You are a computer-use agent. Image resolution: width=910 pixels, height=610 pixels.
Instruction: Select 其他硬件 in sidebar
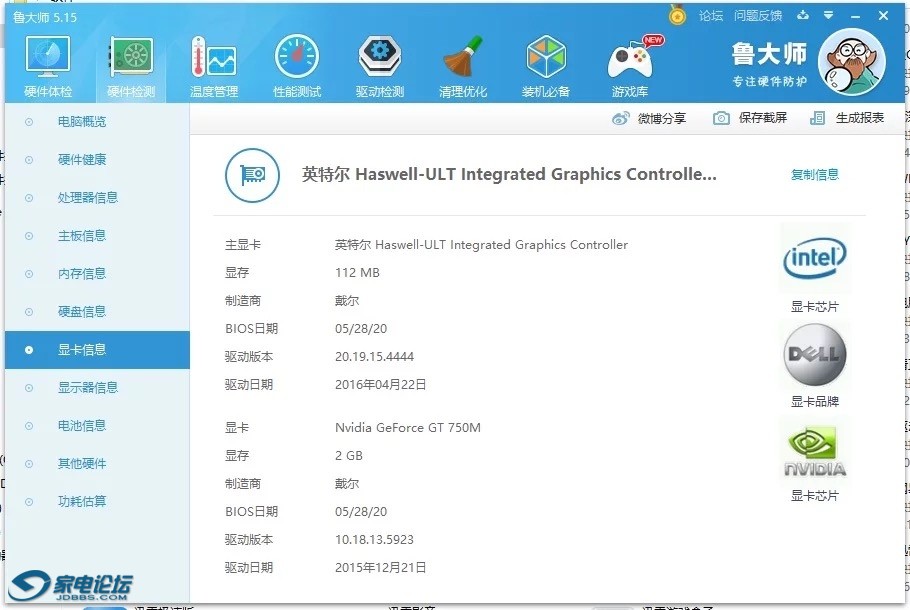point(97,464)
